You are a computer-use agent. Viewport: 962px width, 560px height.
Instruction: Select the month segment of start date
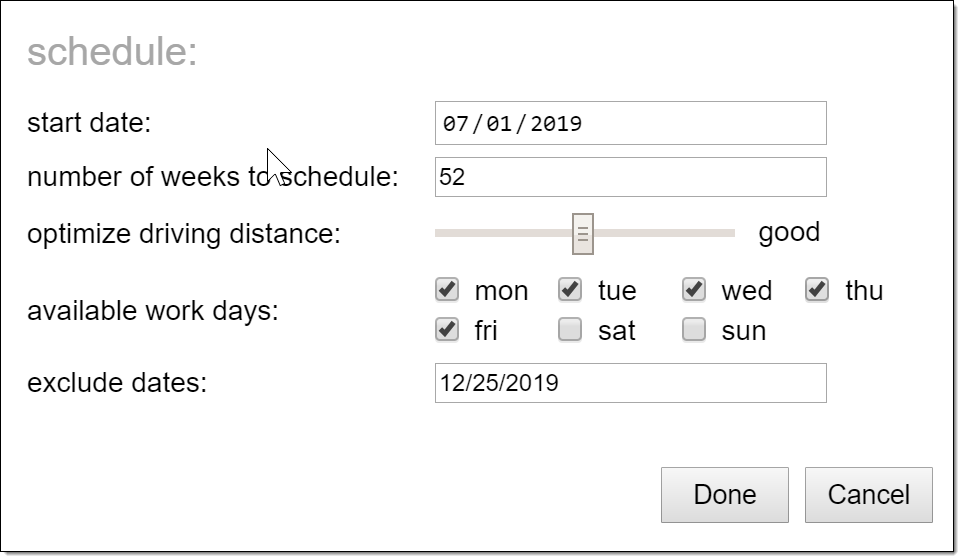(x=455, y=123)
